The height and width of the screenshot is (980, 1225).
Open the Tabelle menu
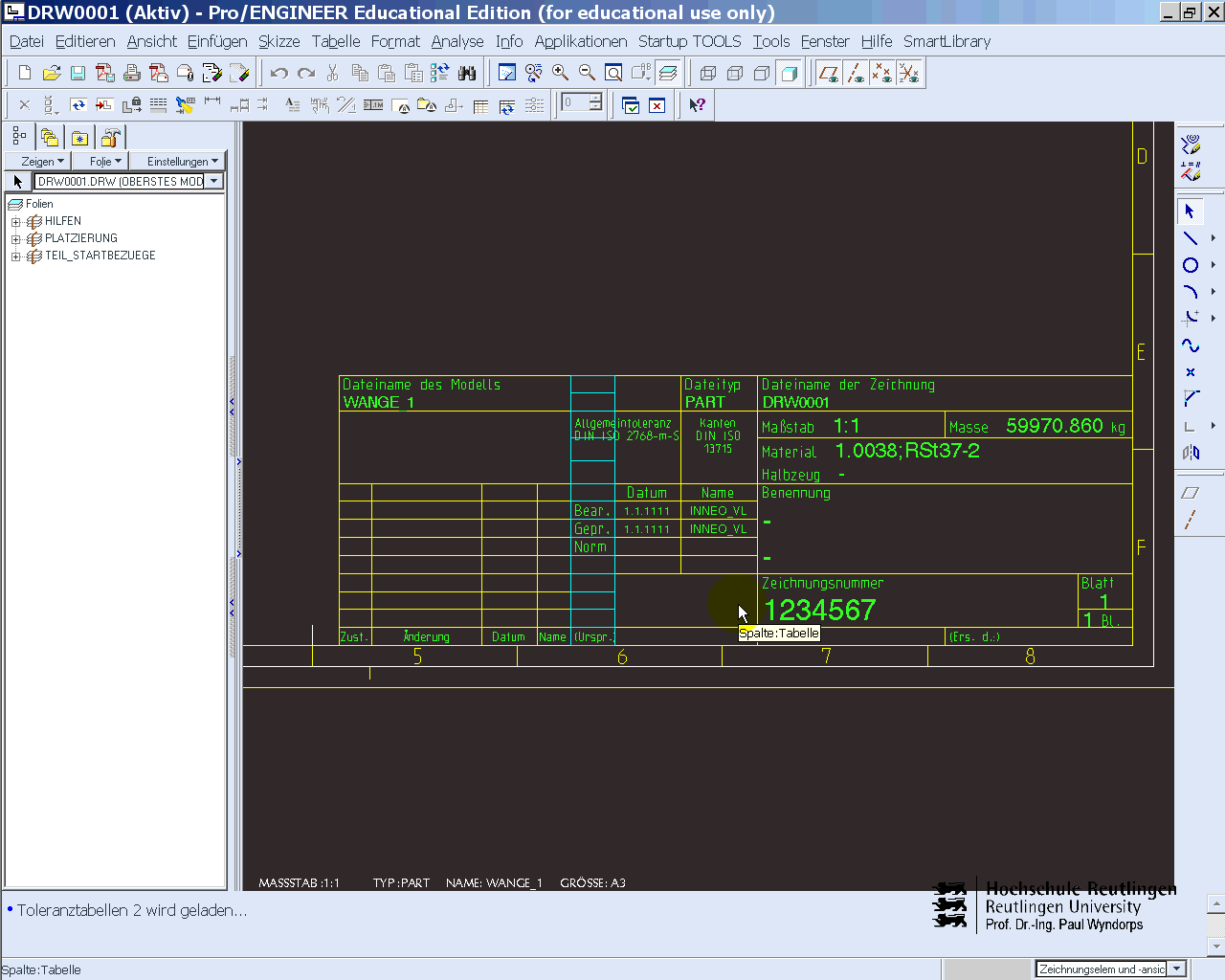pos(336,41)
